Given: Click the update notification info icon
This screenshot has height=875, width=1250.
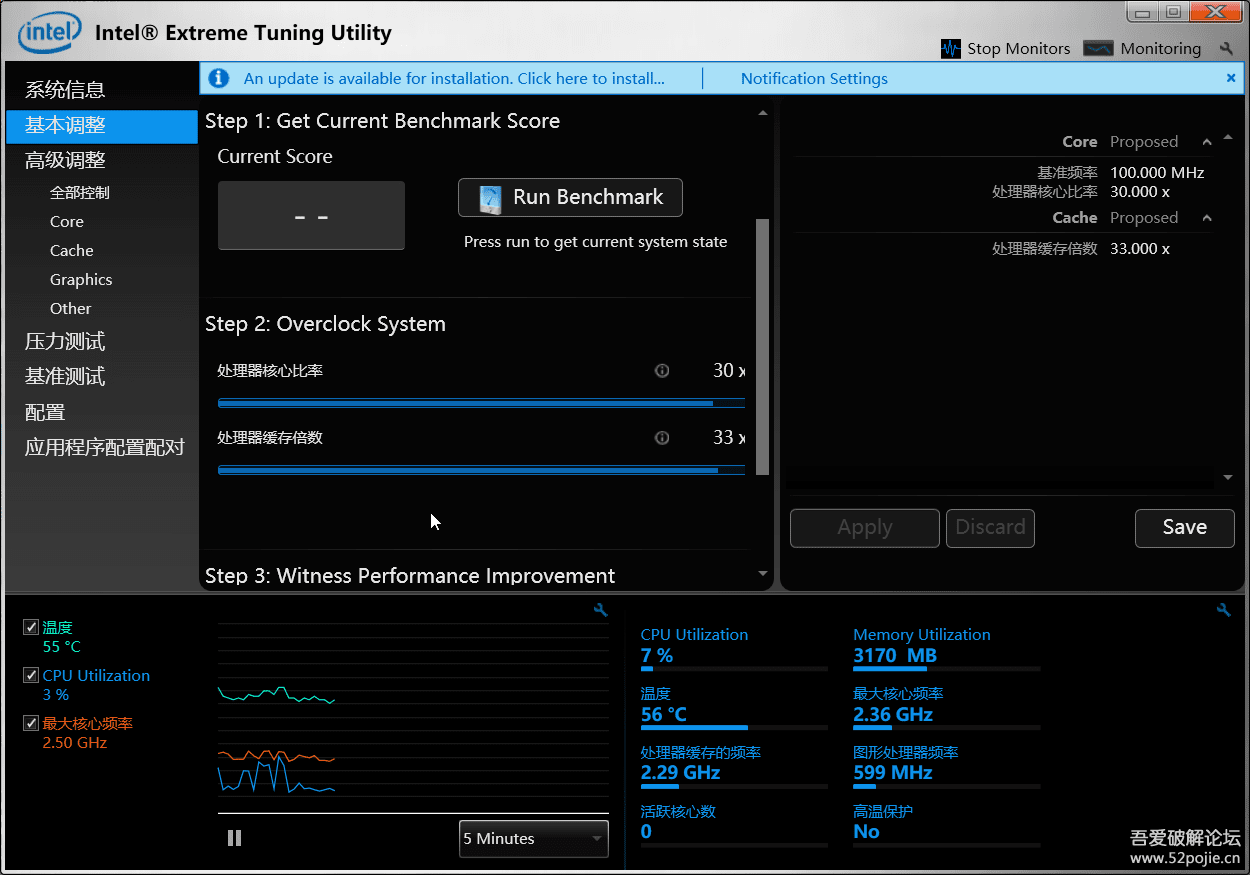Looking at the screenshot, I should [x=220, y=78].
